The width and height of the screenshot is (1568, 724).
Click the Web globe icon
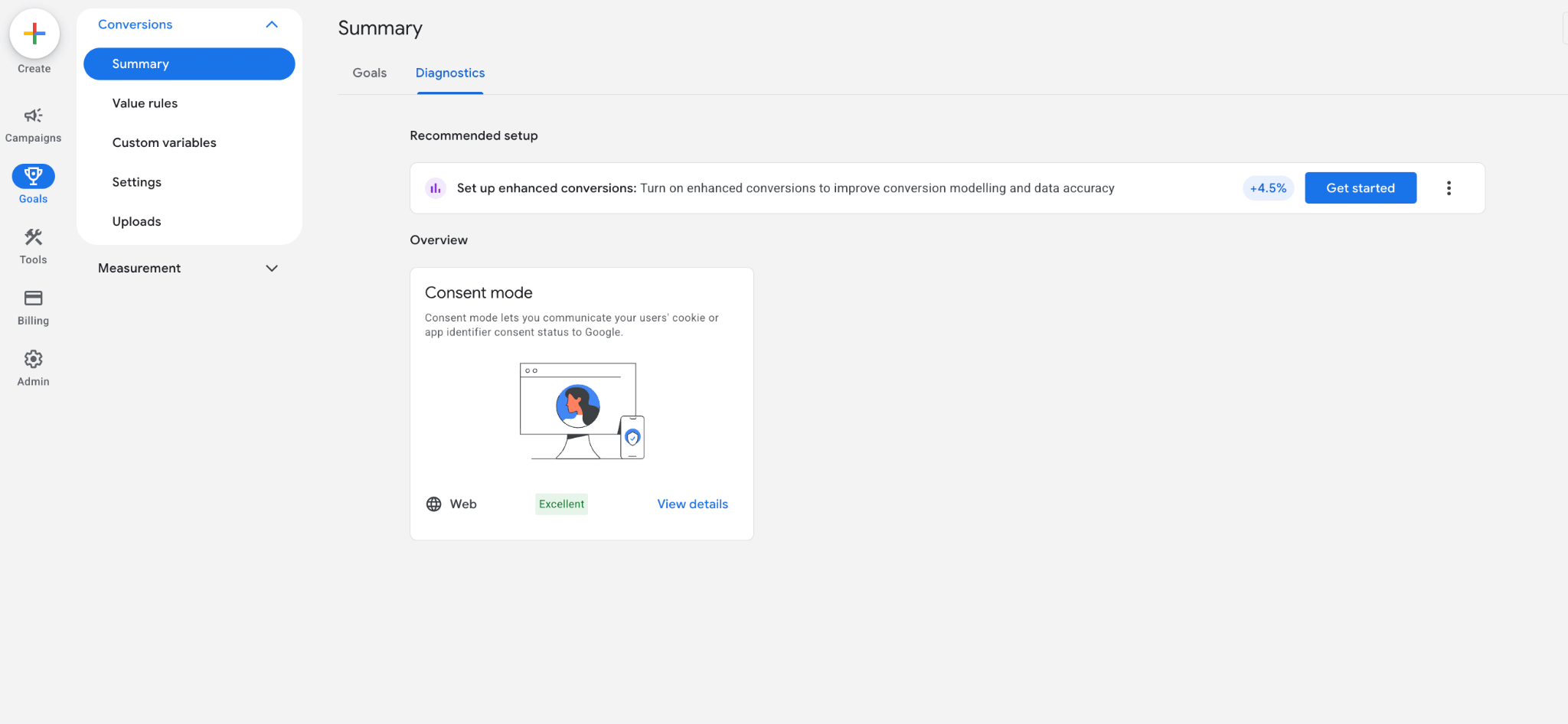(x=434, y=504)
